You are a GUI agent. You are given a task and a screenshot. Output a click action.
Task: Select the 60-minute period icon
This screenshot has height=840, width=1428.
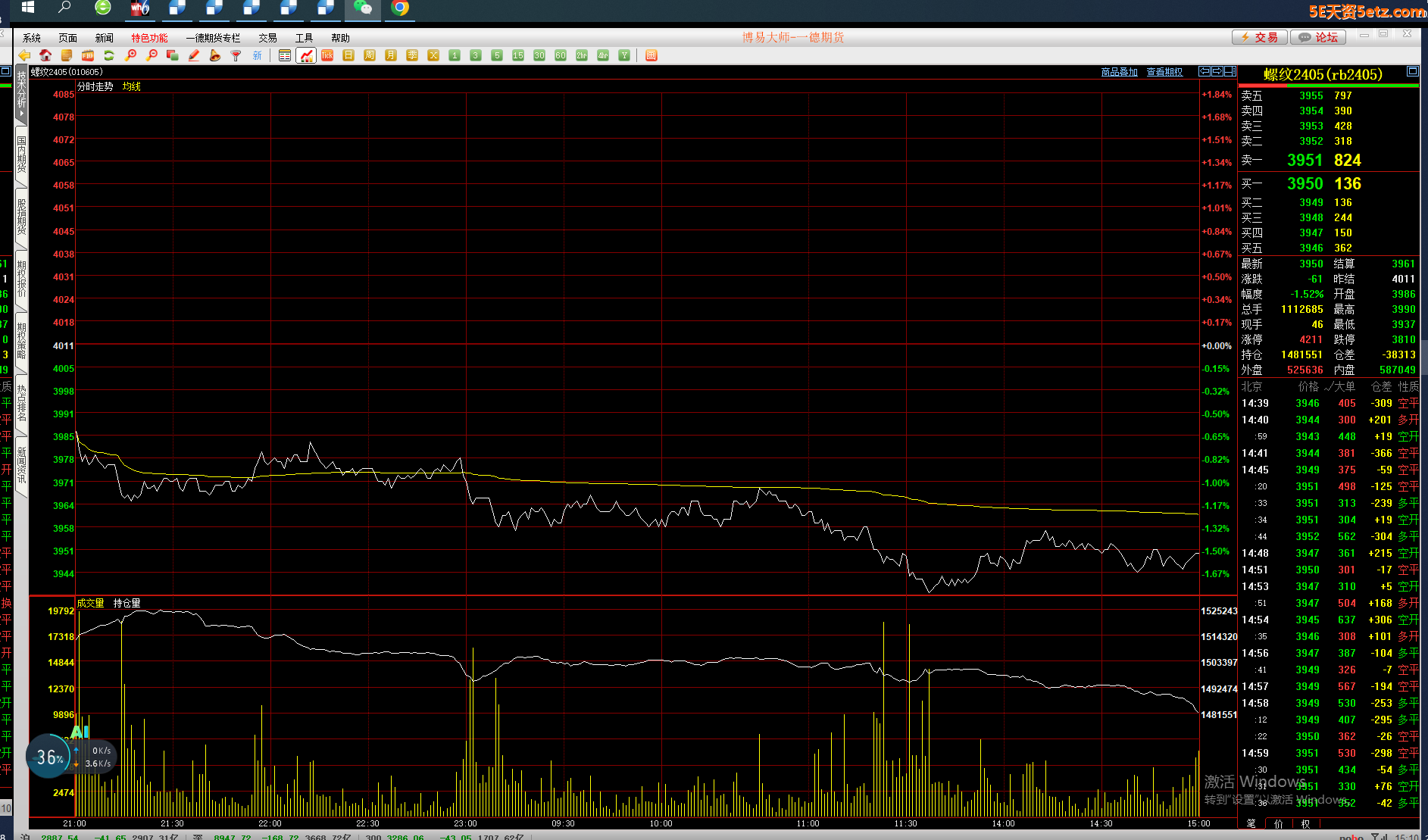pos(561,55)
